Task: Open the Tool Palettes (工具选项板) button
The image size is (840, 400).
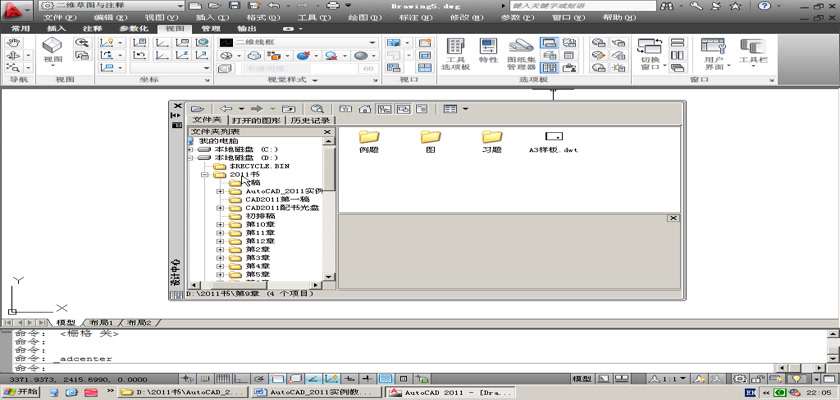Action: coord(455,54)
